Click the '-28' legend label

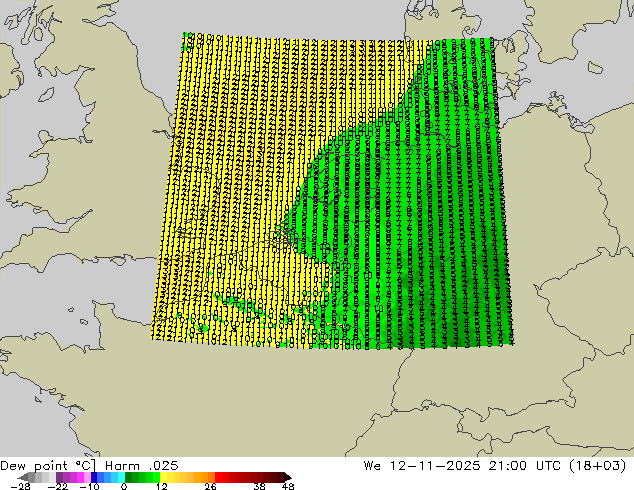click(x=19, y=486)
